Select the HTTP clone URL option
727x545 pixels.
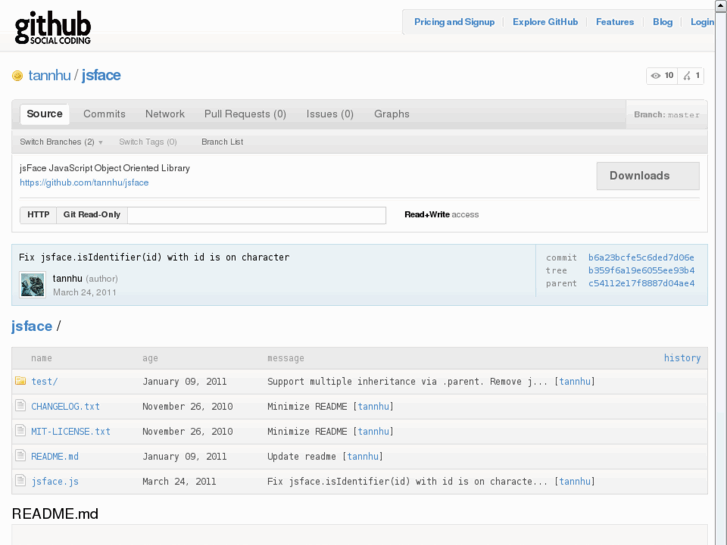click(x=38, y=215)
